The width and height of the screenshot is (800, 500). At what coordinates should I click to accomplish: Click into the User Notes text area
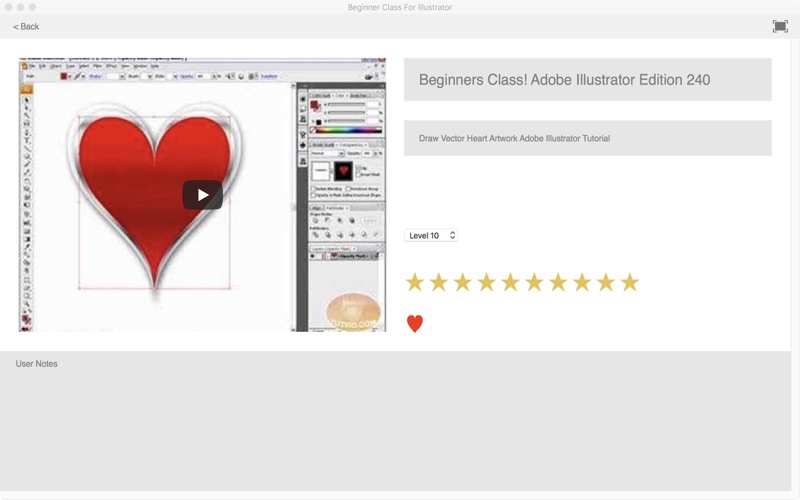[x=395, y=421]
